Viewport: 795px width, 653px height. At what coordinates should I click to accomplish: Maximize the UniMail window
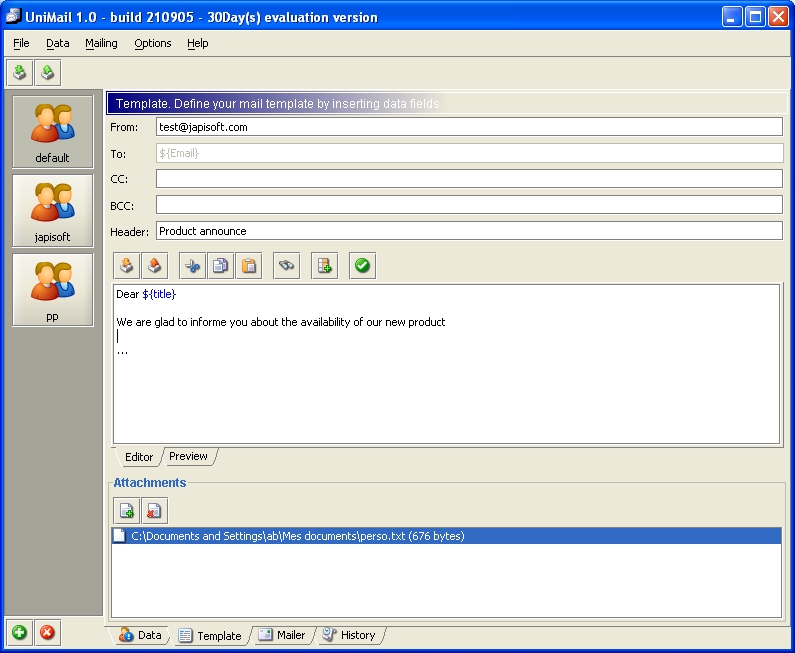[755, 17]
